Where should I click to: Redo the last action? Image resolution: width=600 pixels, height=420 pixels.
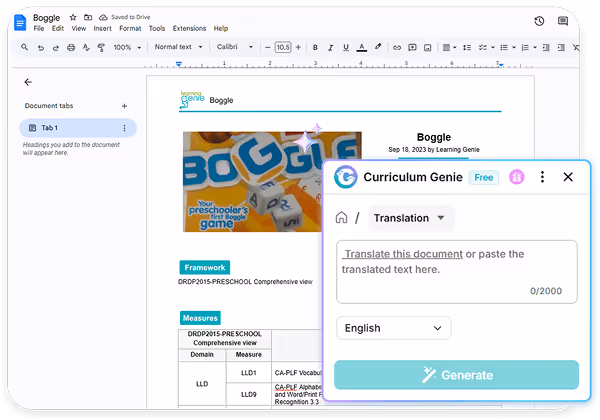[55, 47]
